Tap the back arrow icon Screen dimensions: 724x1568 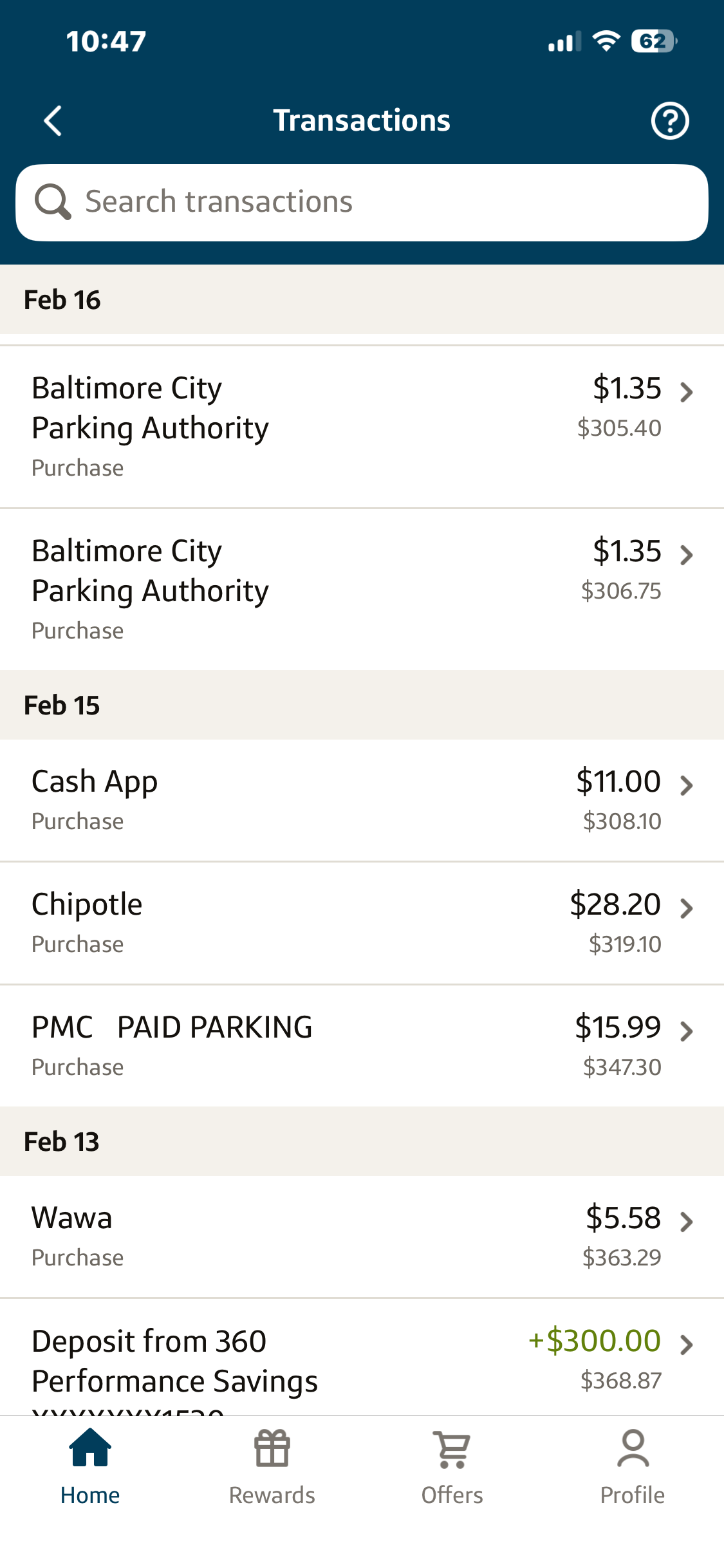(53, 120)
